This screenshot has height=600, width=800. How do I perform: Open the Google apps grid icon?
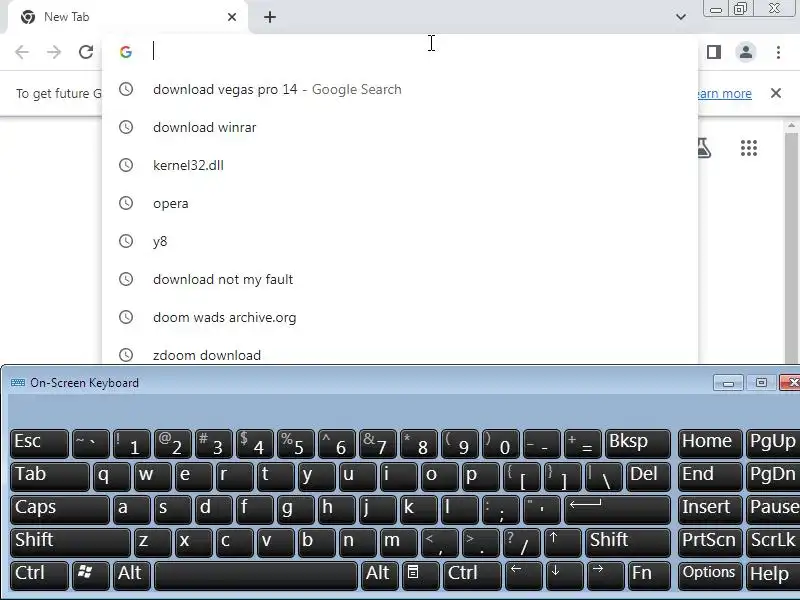point(748,148)
